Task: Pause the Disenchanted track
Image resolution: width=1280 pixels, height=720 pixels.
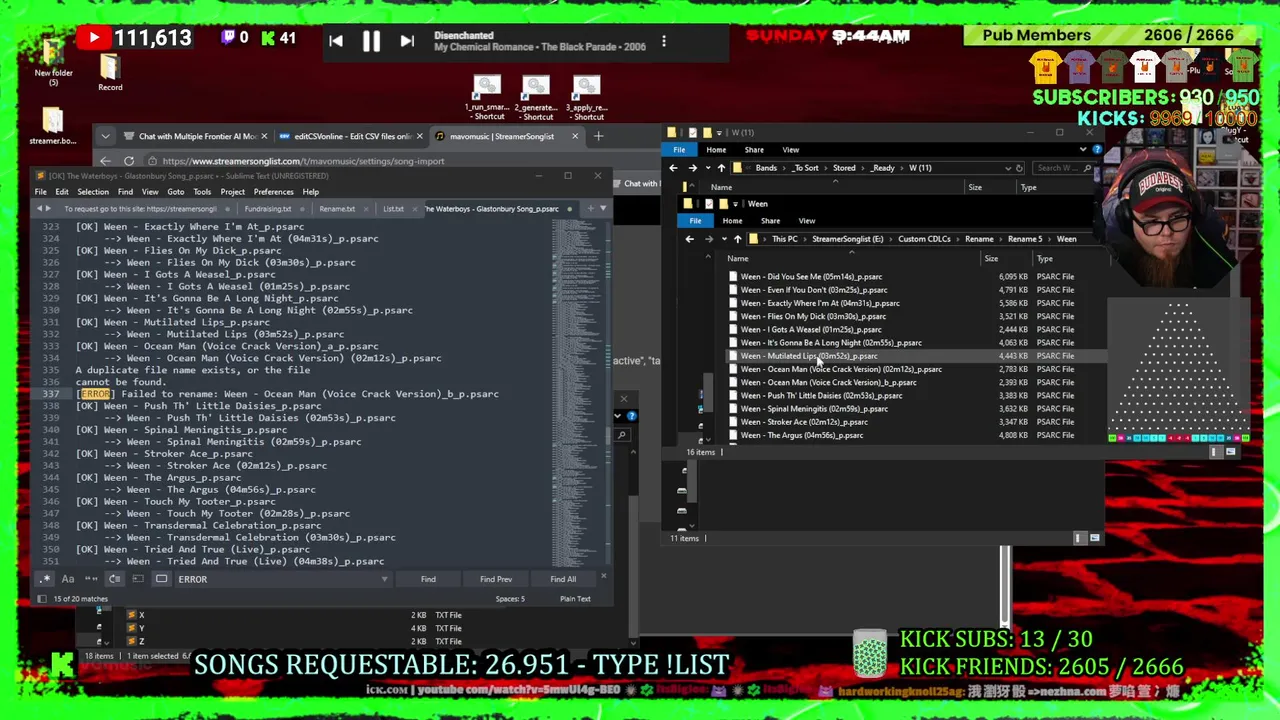Action: tap(370, 41)
